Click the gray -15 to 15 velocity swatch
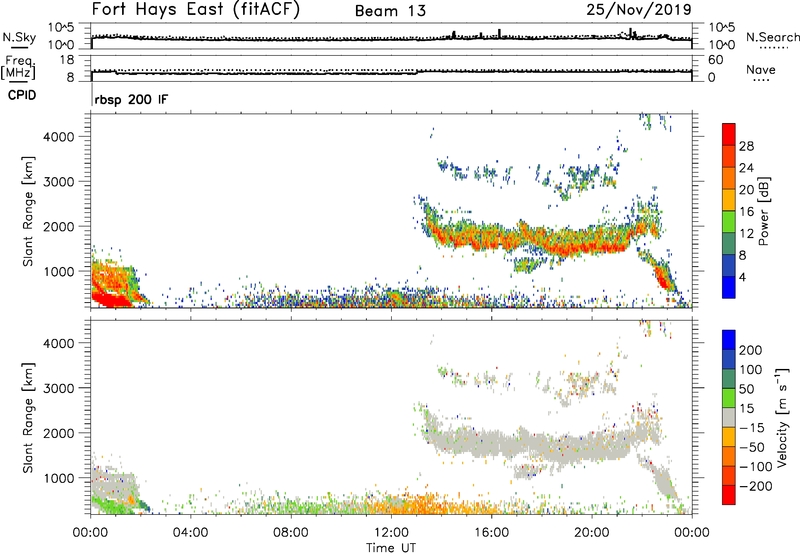This screenshot has height=554, width=800. point(729,417)
